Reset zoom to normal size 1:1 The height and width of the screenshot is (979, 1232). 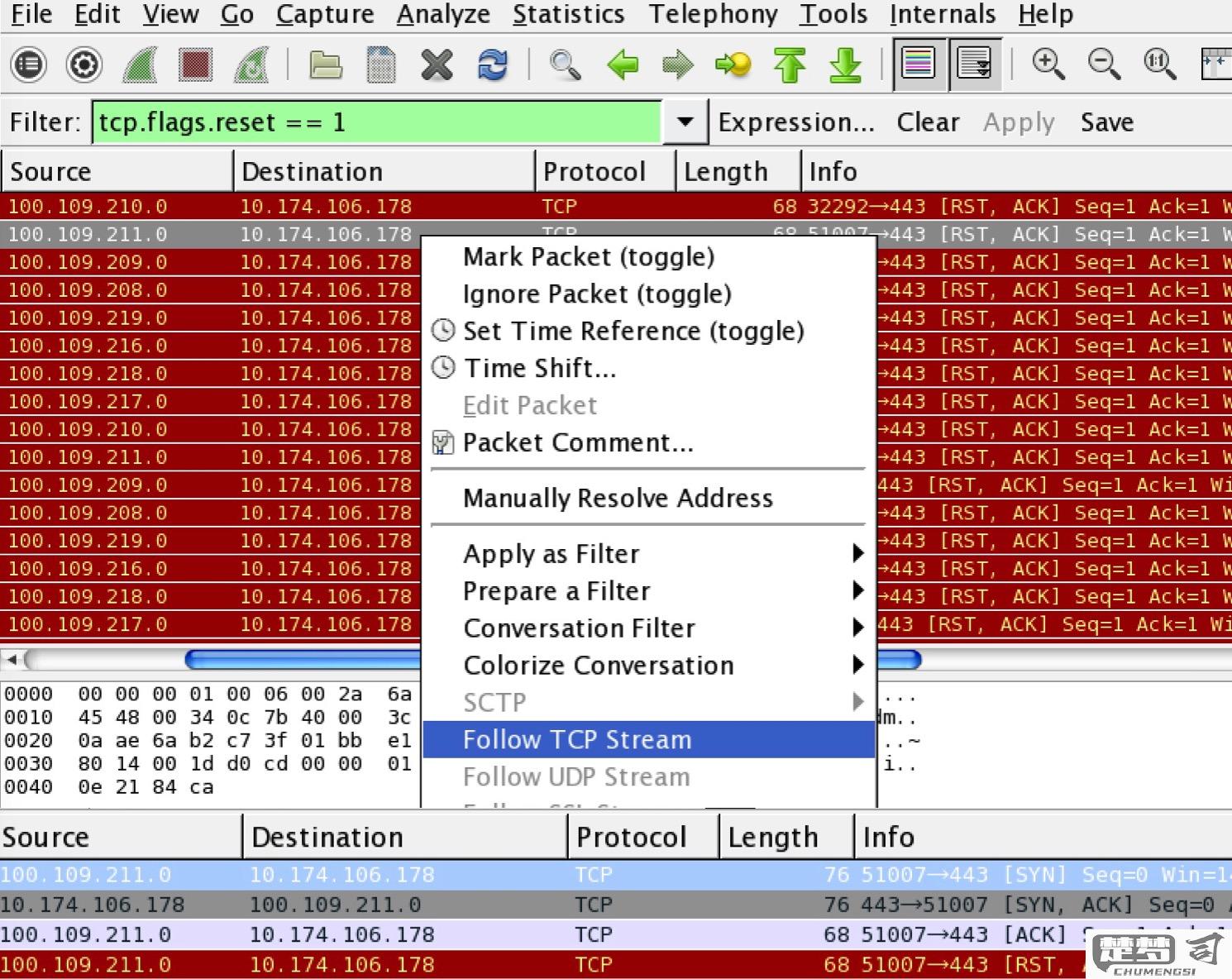[x=1160, y=64]
